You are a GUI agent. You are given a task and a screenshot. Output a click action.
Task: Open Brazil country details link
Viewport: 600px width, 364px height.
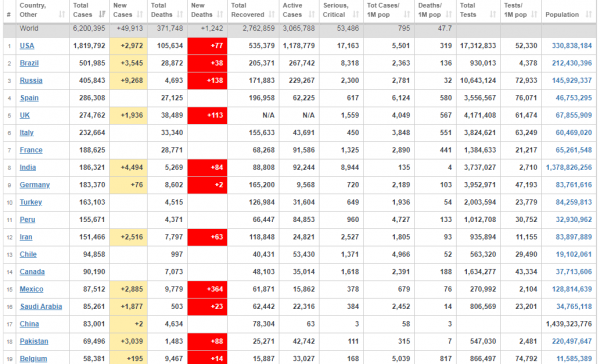[29, 63]
